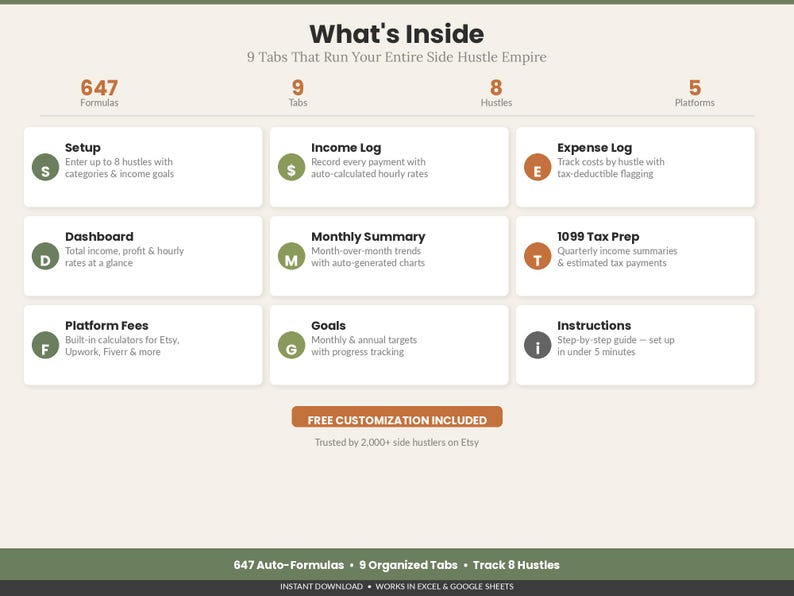Click the gray Instructions info icon

[x=538, y=345]
